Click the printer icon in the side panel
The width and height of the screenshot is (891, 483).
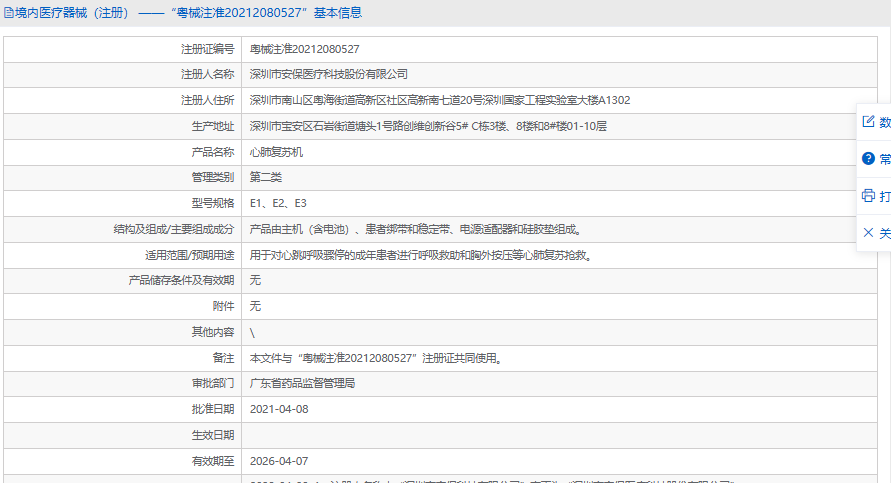tap(868, 196)
